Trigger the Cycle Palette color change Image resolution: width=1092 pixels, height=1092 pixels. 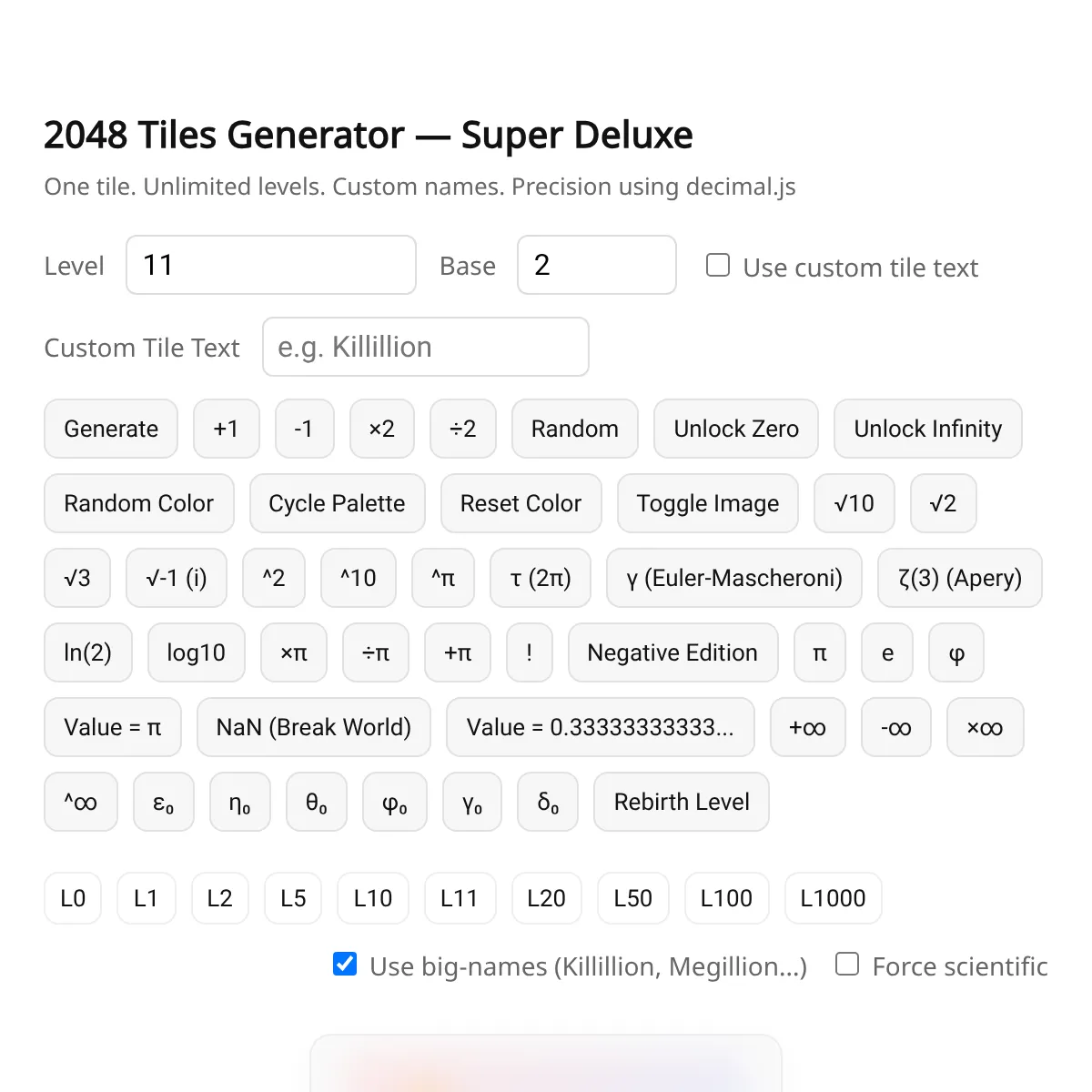pos(337,503)
